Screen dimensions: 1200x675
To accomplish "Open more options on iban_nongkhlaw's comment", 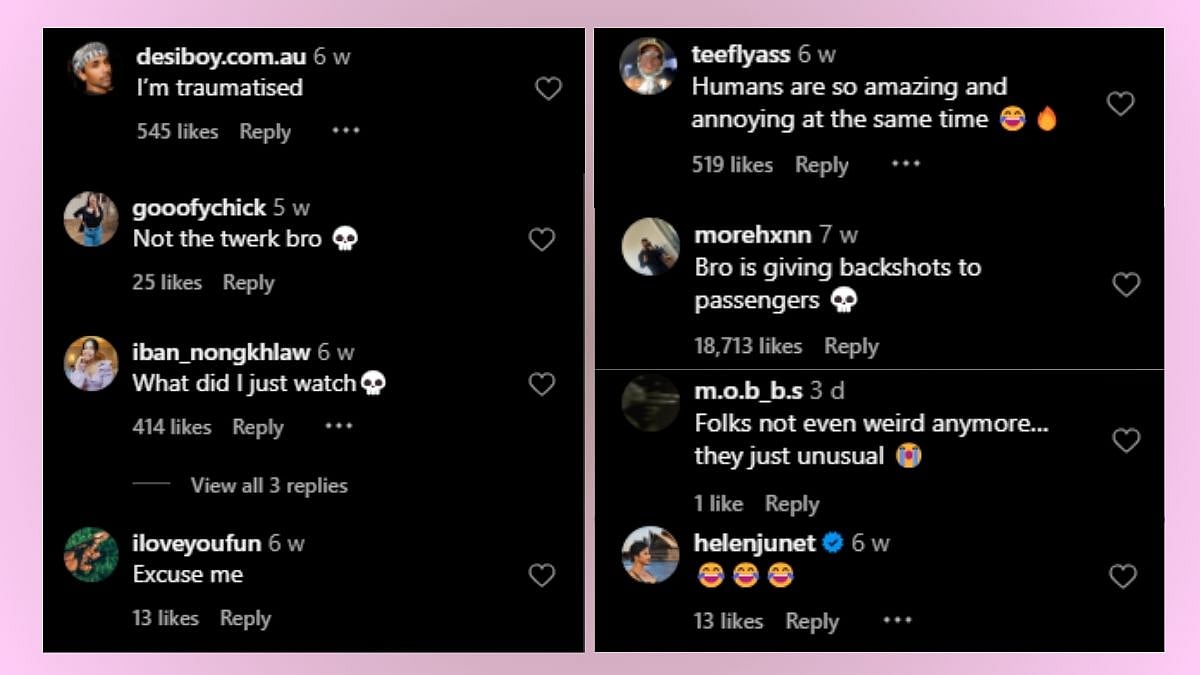I will (x=339, y=426).
